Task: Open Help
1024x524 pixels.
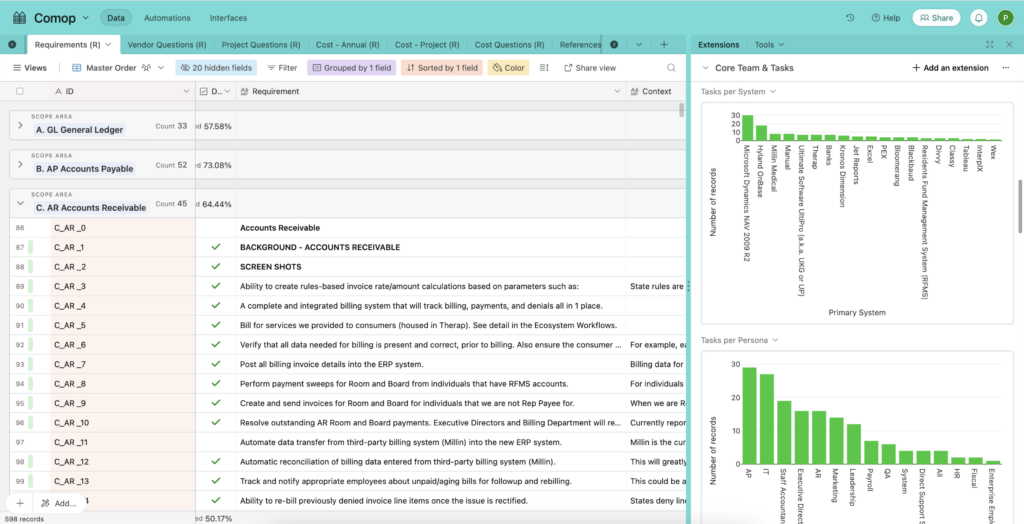Action: coord(886,18)
